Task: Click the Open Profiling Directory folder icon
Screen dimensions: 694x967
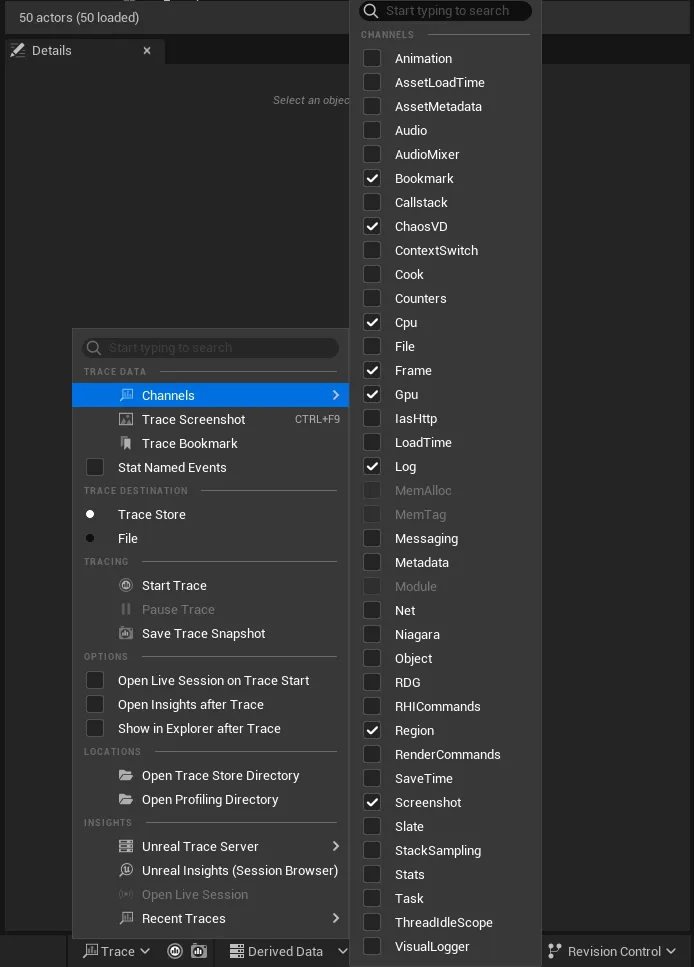Action: (x=126, y=799)
